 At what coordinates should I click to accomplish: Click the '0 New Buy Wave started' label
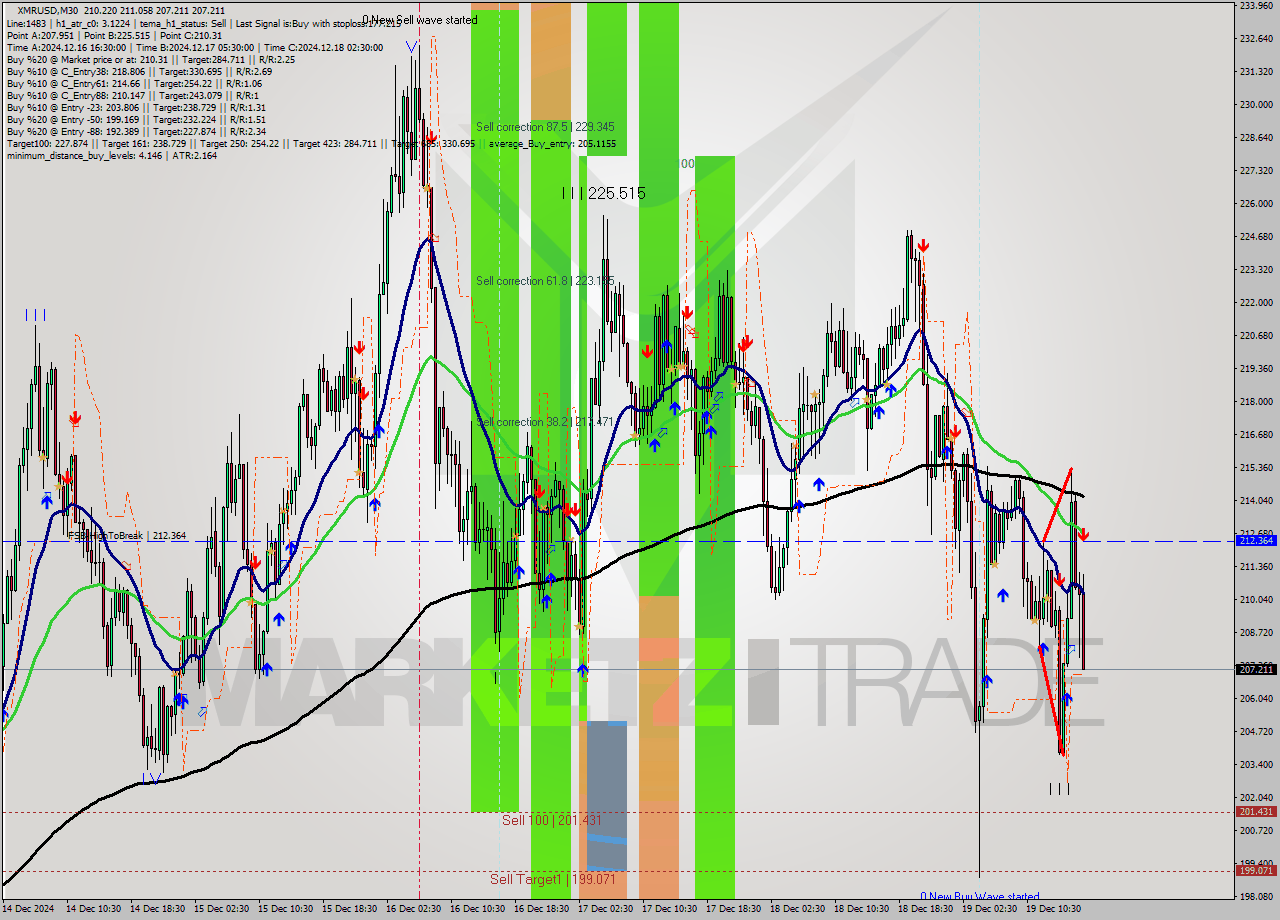(980, 897)
